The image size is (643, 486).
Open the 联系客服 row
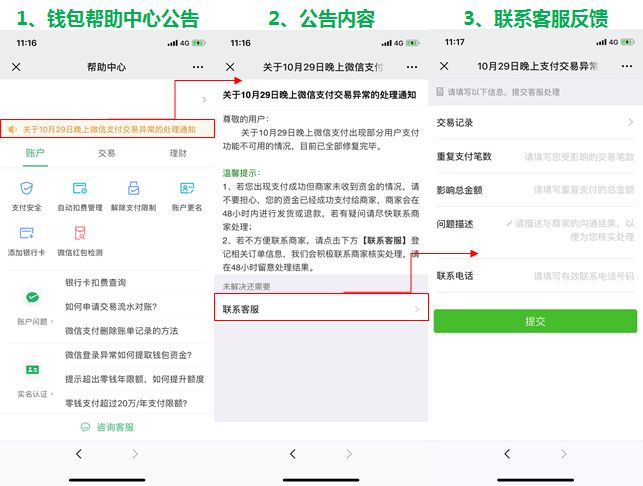(x=321, y=309)
